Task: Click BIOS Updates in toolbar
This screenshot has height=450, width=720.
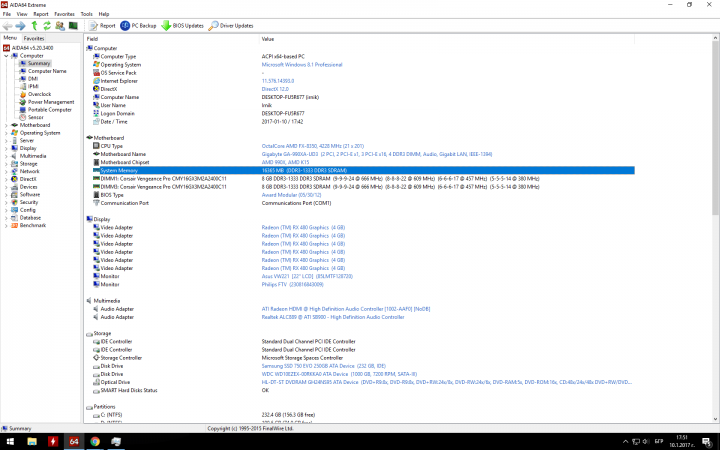Action: (x=182, y=26)
